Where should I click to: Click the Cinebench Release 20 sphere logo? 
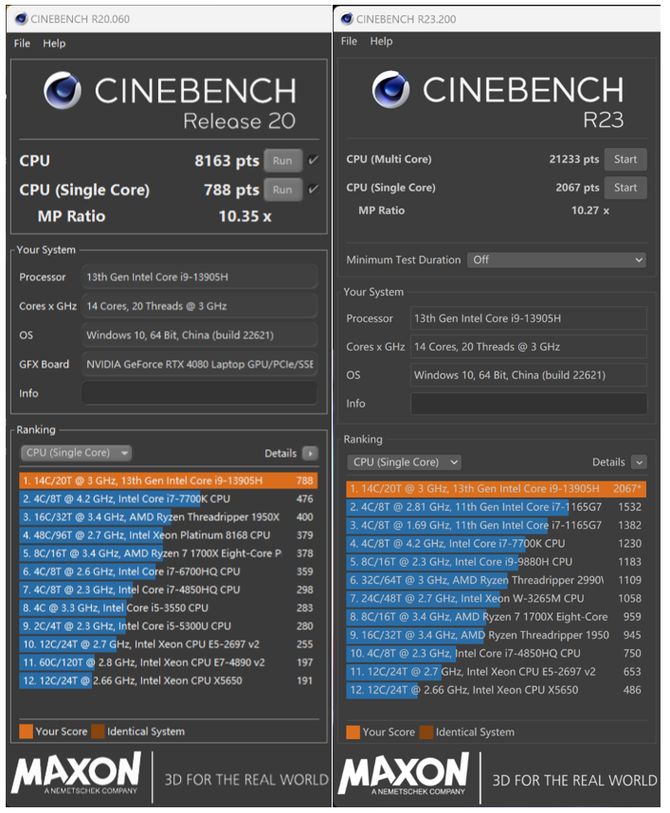[x=62, y=90]
